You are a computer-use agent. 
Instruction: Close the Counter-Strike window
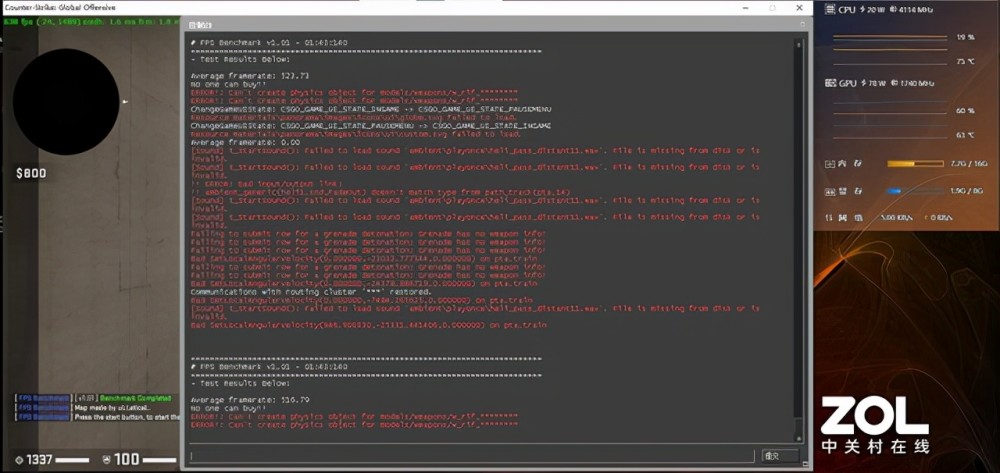click(x=799, y=8)
